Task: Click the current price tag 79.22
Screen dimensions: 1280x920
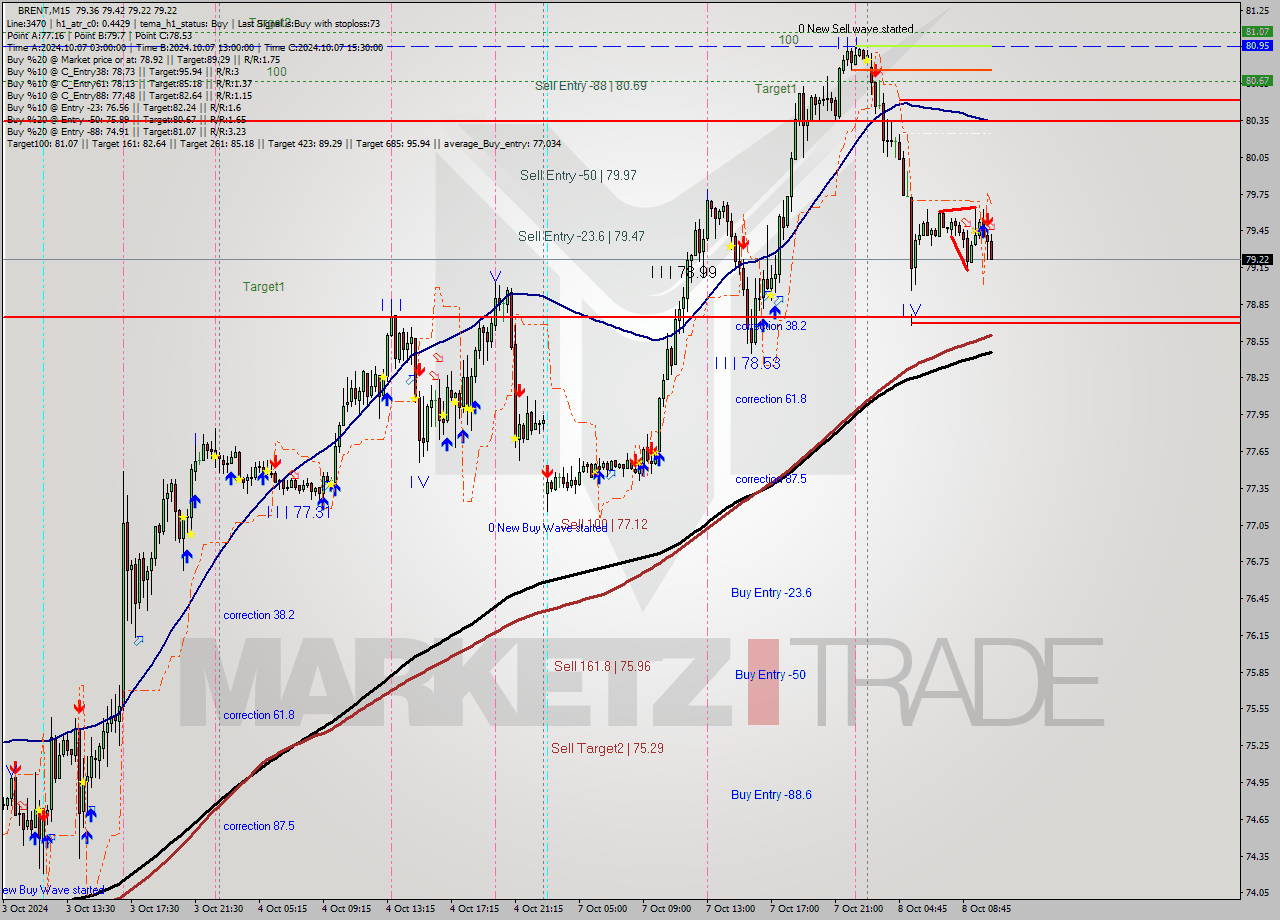Action: (1257, 259)
